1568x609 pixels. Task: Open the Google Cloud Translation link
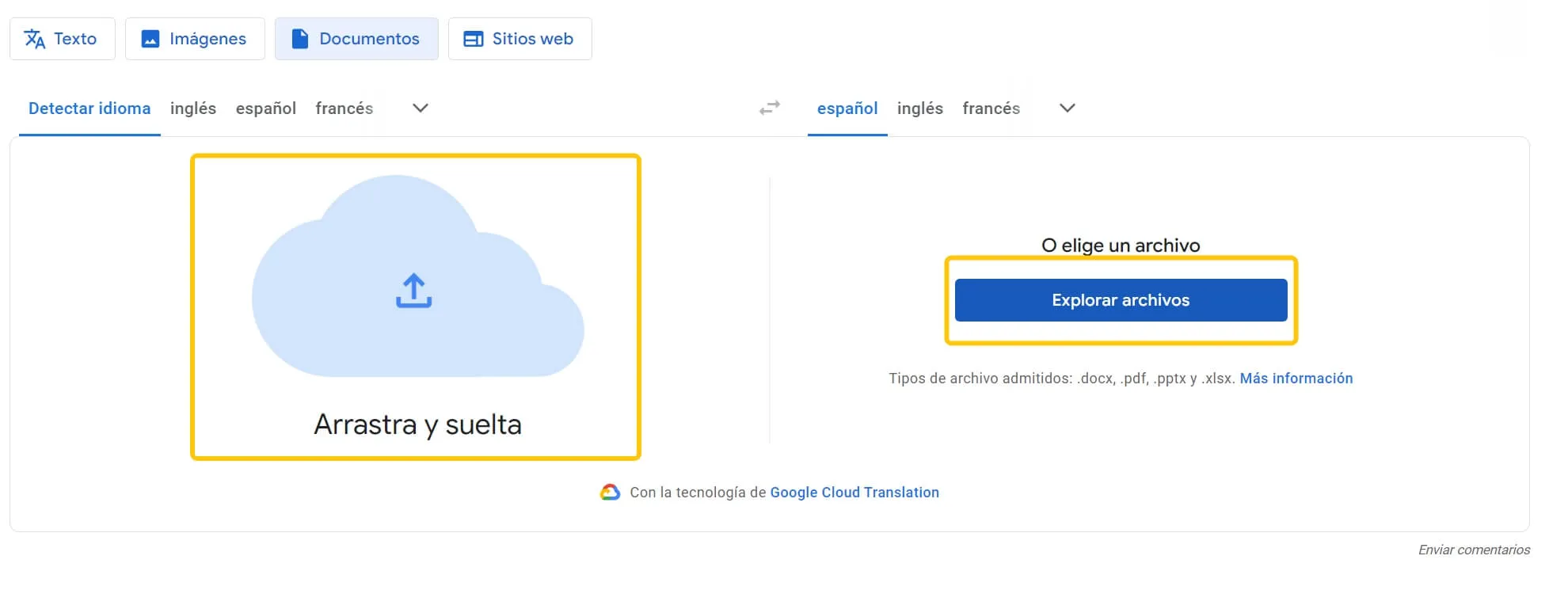coord(854,493)
